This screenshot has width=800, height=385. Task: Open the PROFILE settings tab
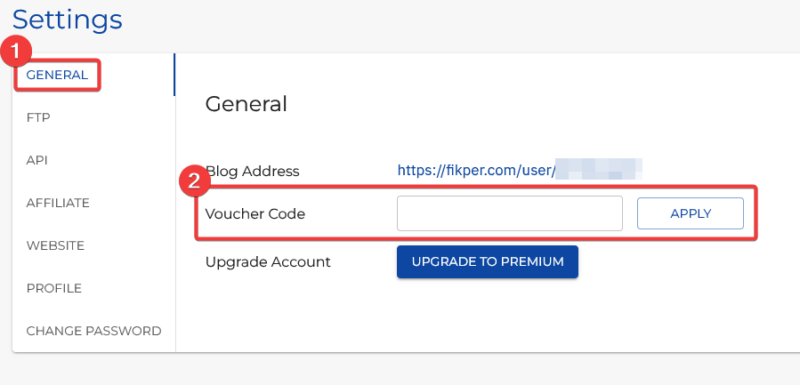pos(54,289)
